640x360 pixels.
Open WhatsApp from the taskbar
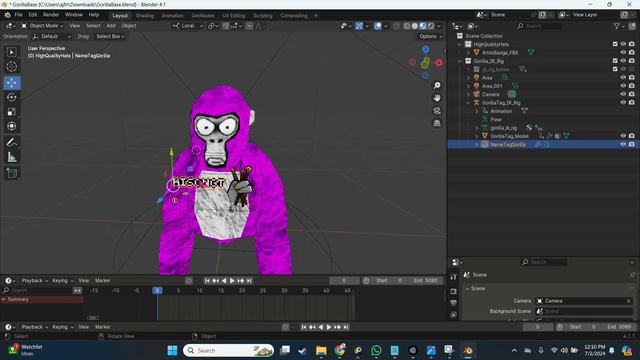coord(376,350)
